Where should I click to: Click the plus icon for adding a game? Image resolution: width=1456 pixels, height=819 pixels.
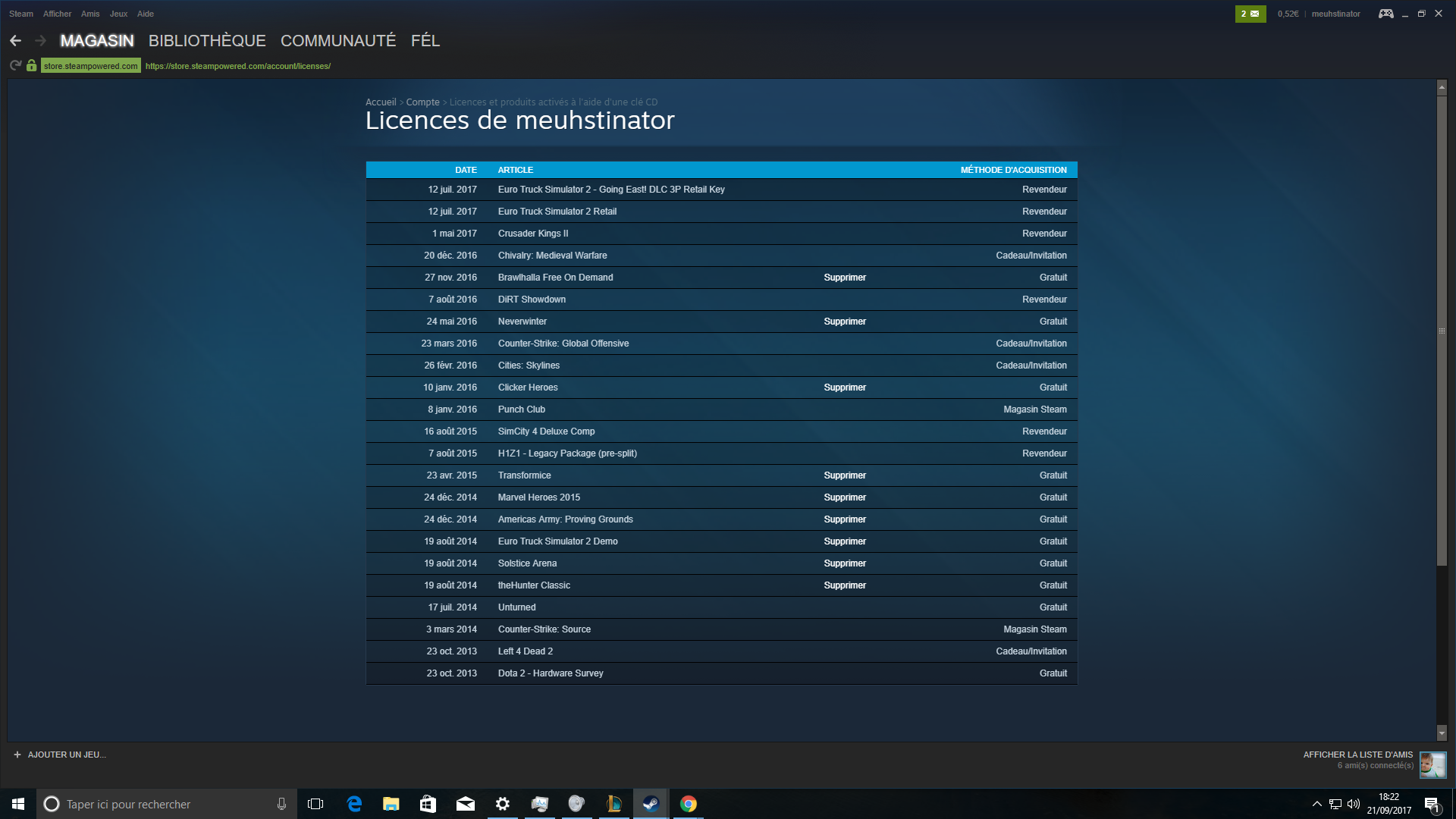(x=17, y=755)
